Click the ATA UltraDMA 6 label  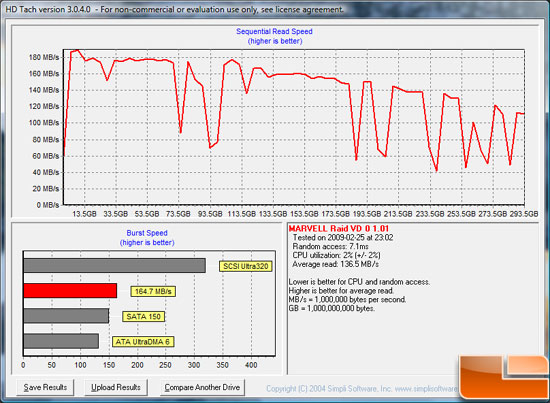click(143, 342)
